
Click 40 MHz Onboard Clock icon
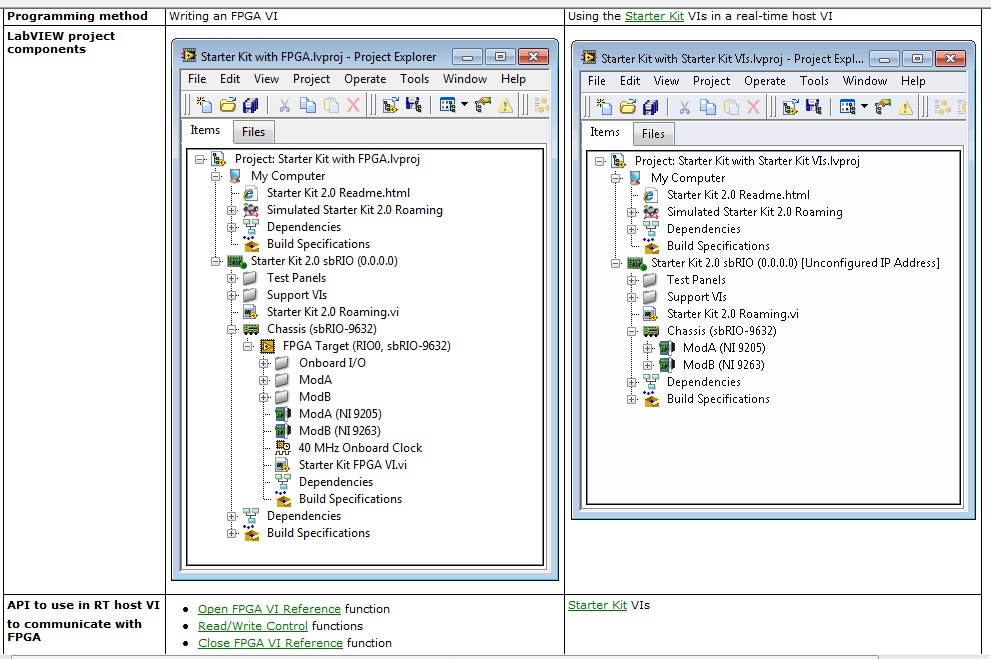pyautogui.click(x=283, y=448)
